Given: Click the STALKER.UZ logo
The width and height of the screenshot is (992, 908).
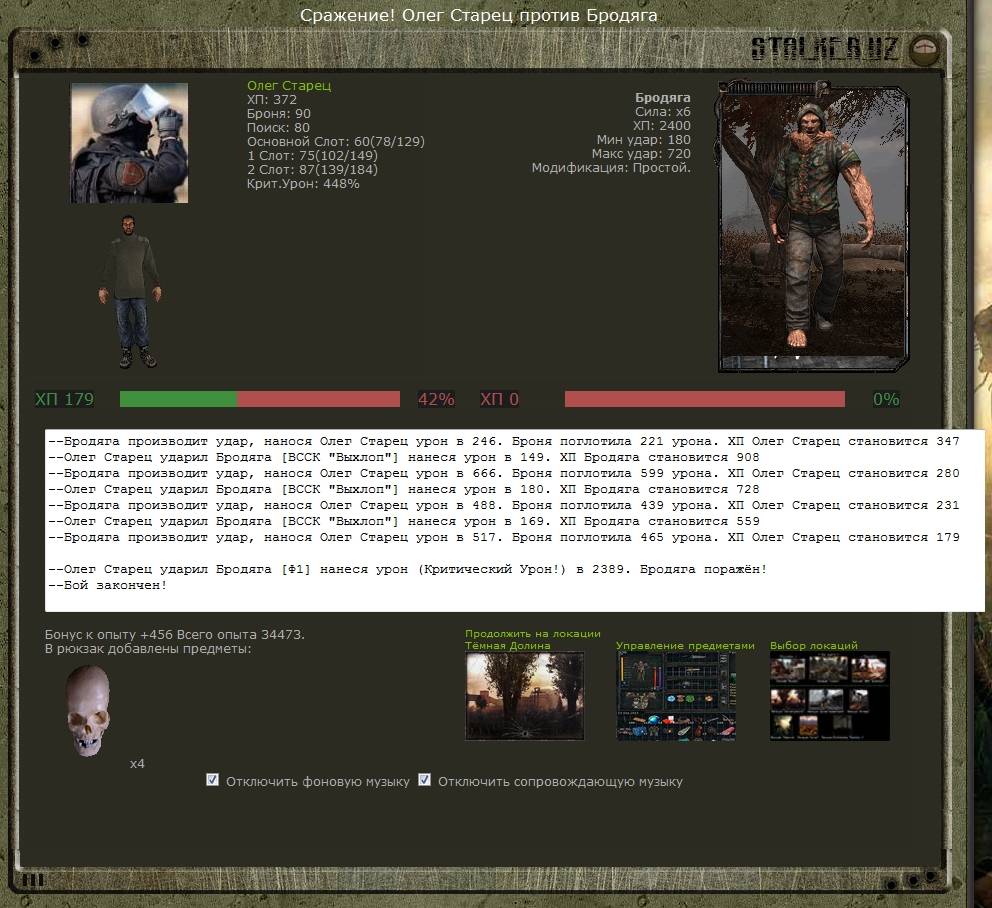Looking at the screenshot, I should 825,49.
